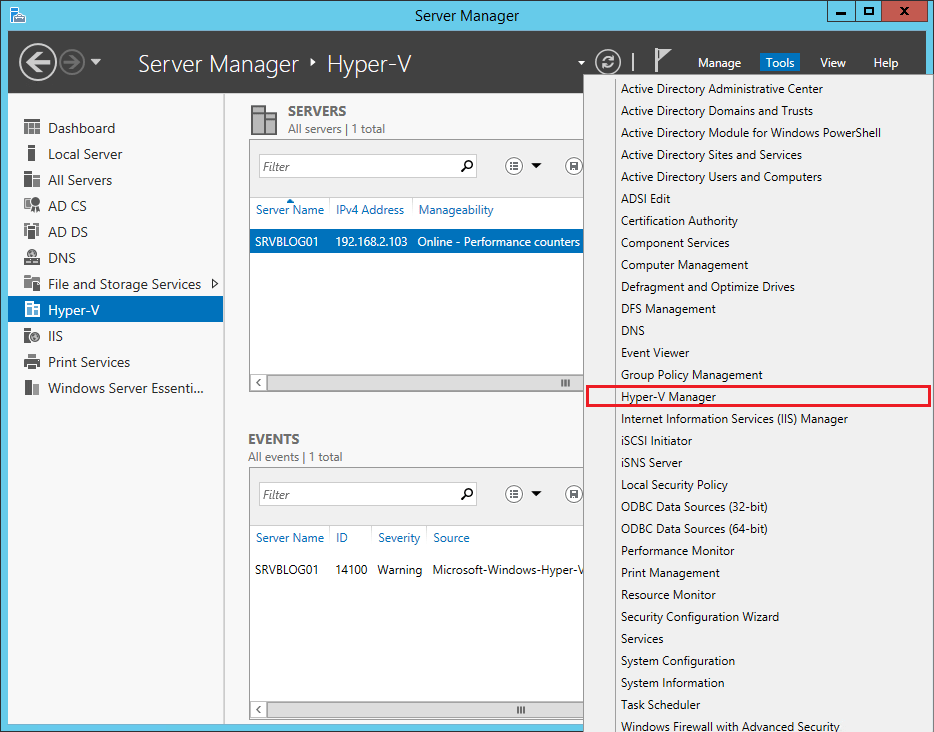Screen dimensions: 934x732
Task: Click the back navigation arrow
Action: pos(37,62)
